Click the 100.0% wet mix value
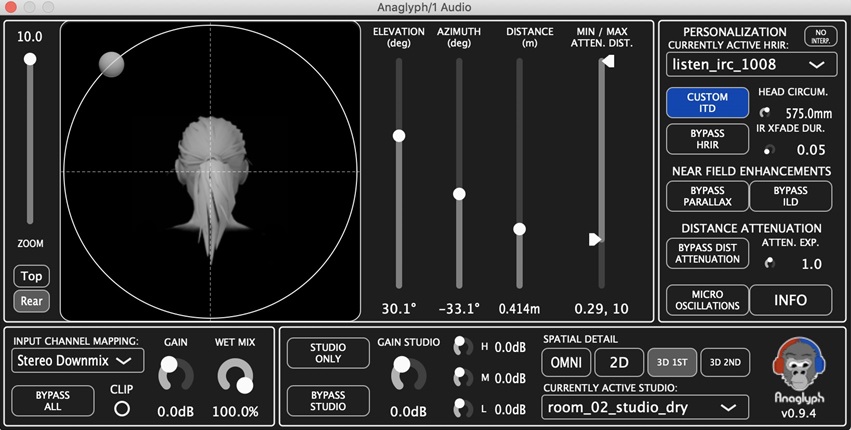This screenshot has height=430, width=851. [x=235, y=412]
